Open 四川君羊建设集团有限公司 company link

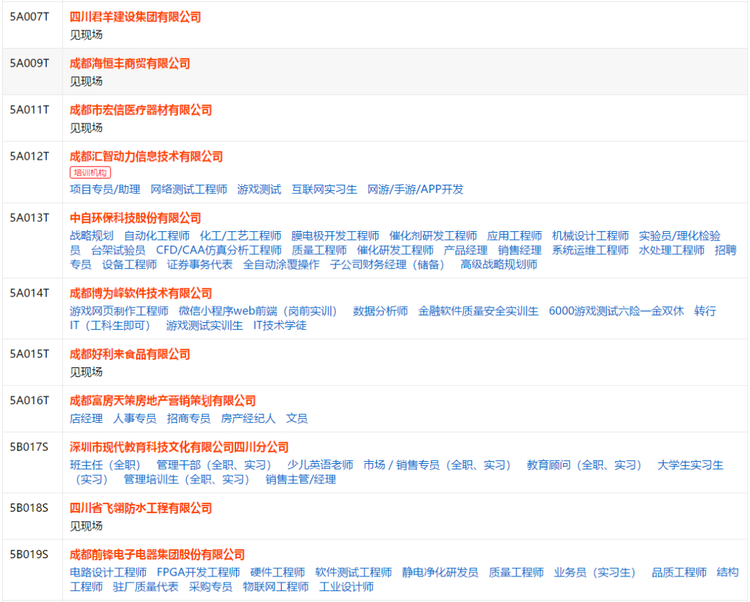point(135,17)
